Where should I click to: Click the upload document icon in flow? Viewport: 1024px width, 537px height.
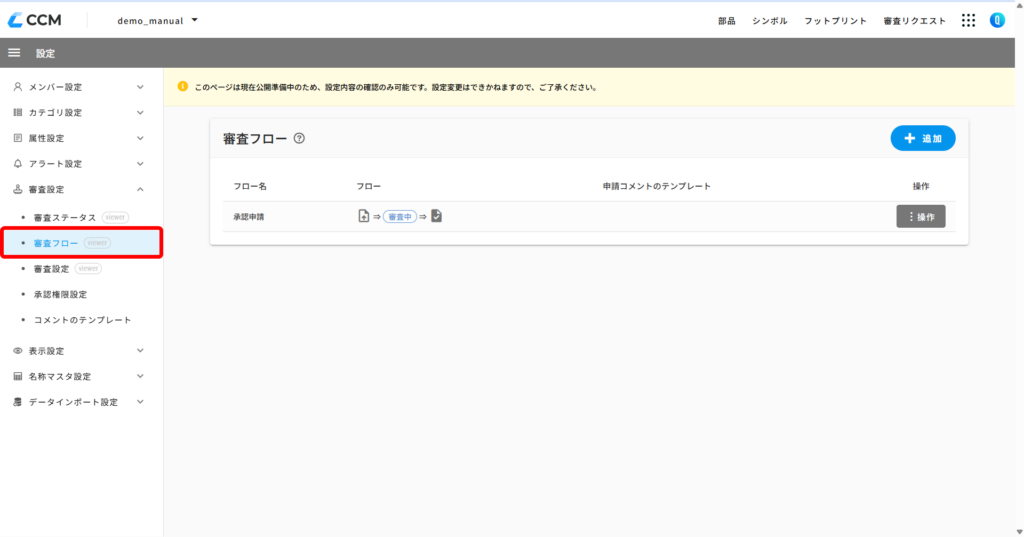click(x=364, y=216)
